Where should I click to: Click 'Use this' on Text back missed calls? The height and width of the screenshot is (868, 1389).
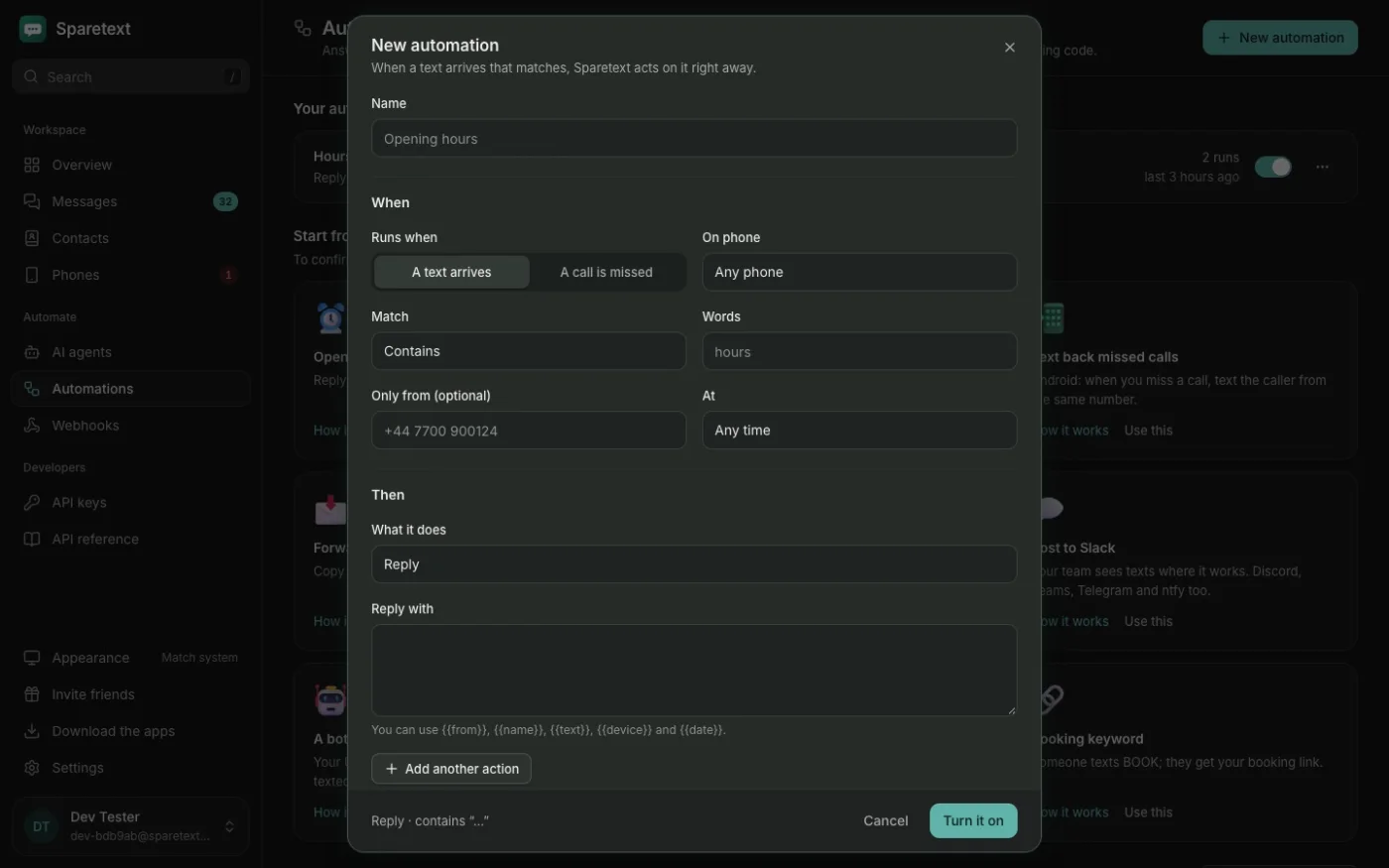(1148, 431)
